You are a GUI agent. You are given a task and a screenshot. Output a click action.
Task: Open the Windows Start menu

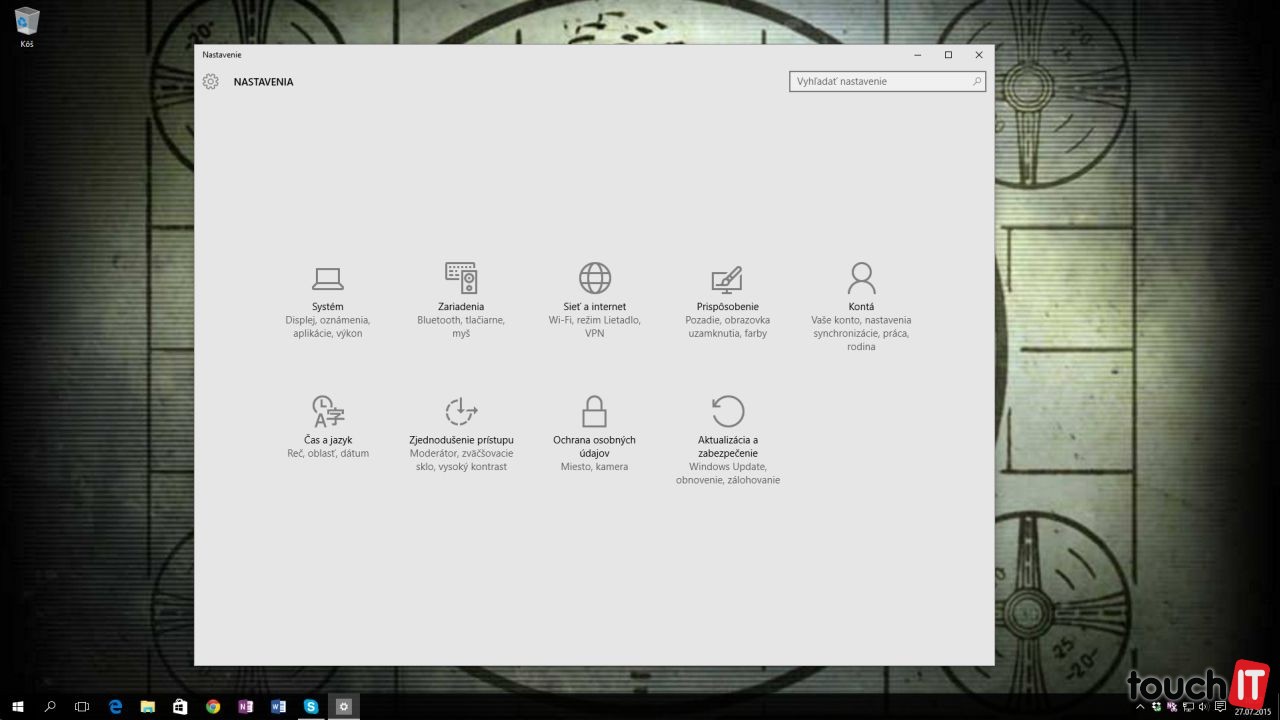coord(17,706)
